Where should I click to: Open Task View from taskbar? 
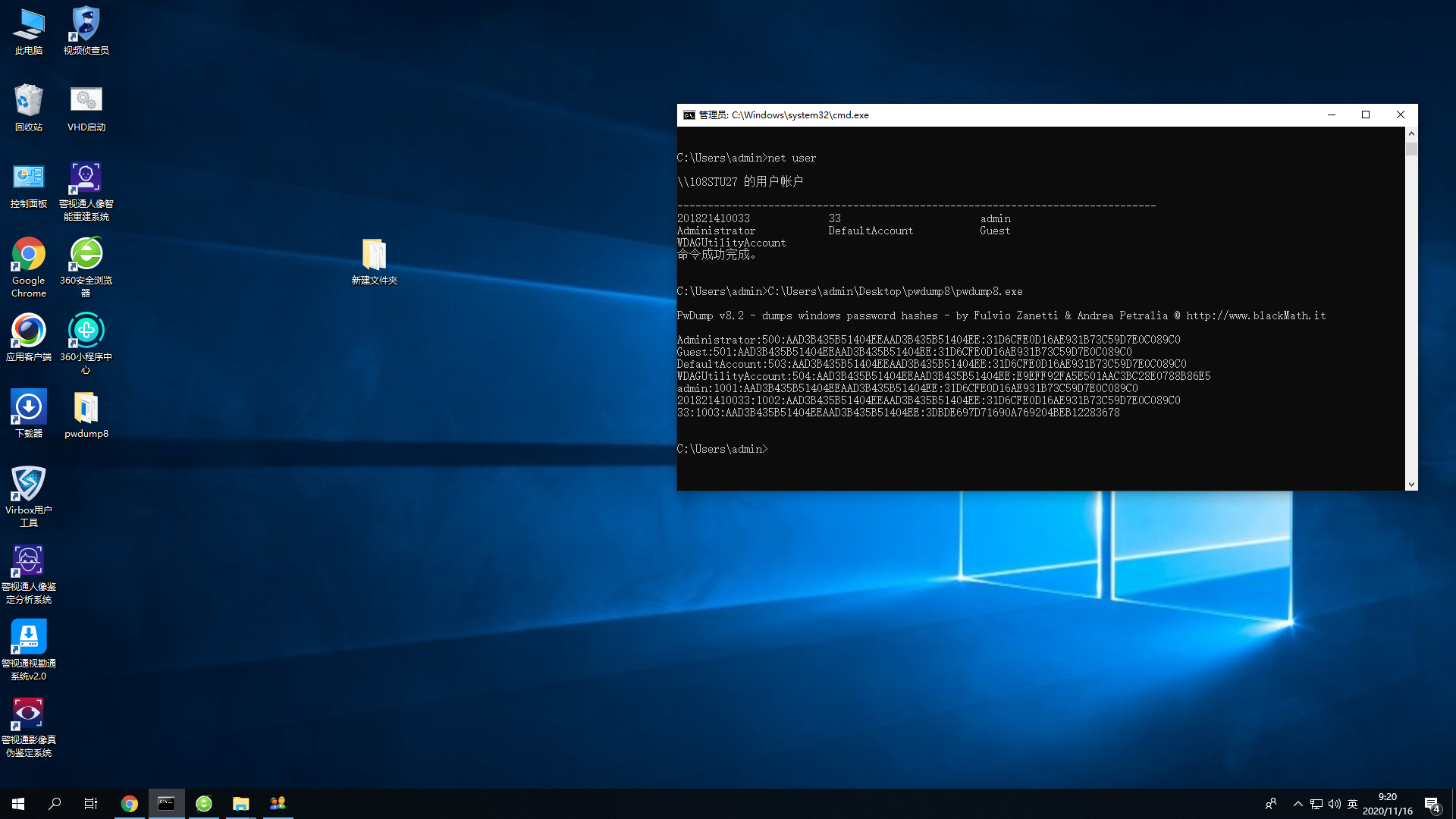(91, 804)
